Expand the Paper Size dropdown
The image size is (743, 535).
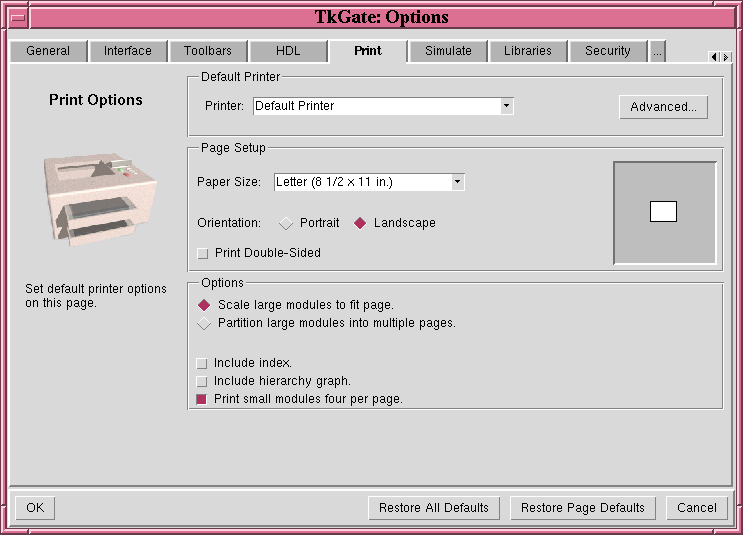tap(457, 182)
